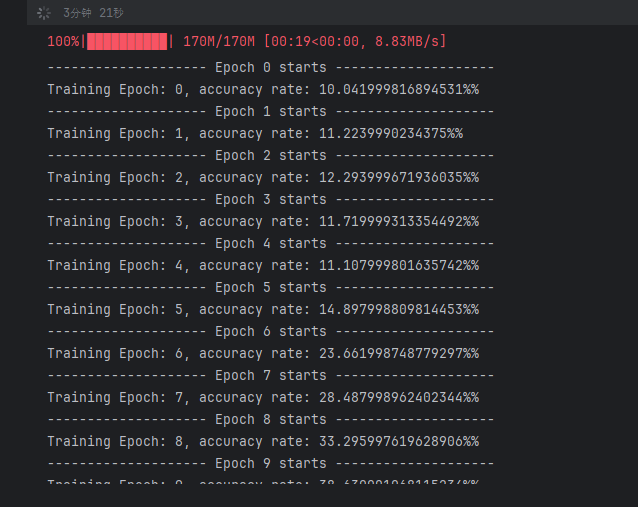Click the 'Epoch 3 starts' separator line
638x507 pixels.
tap(270, 199)
